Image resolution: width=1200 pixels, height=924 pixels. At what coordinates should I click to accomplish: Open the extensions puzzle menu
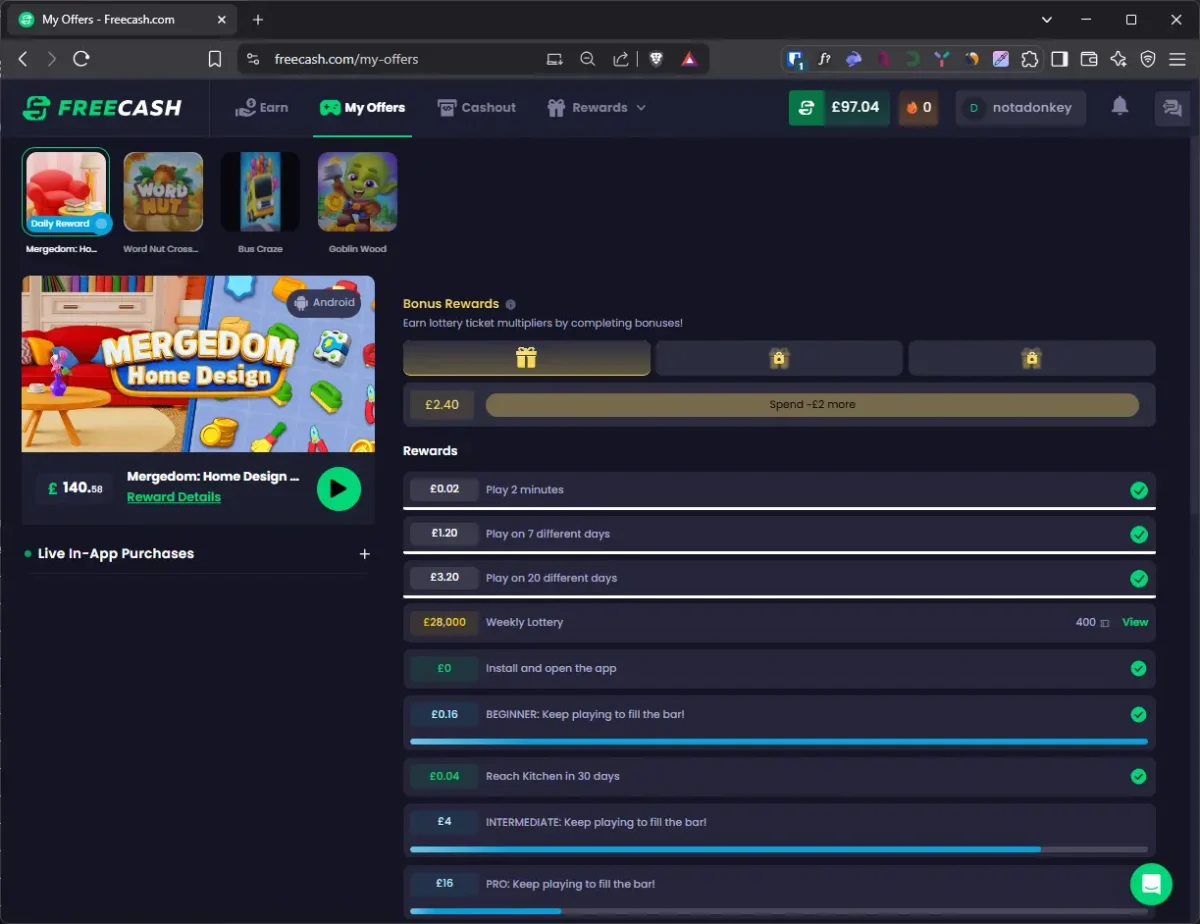[1029, 59]
